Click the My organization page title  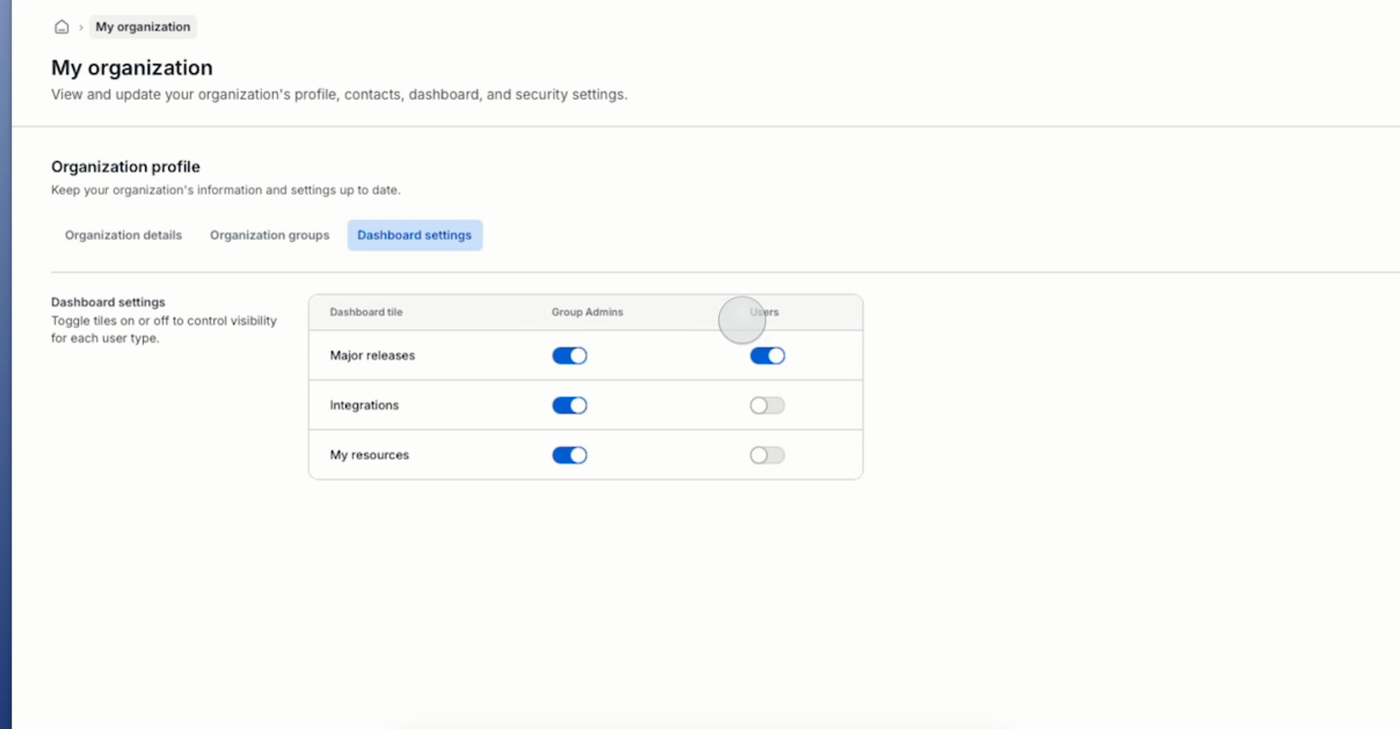tap(132, 68)
